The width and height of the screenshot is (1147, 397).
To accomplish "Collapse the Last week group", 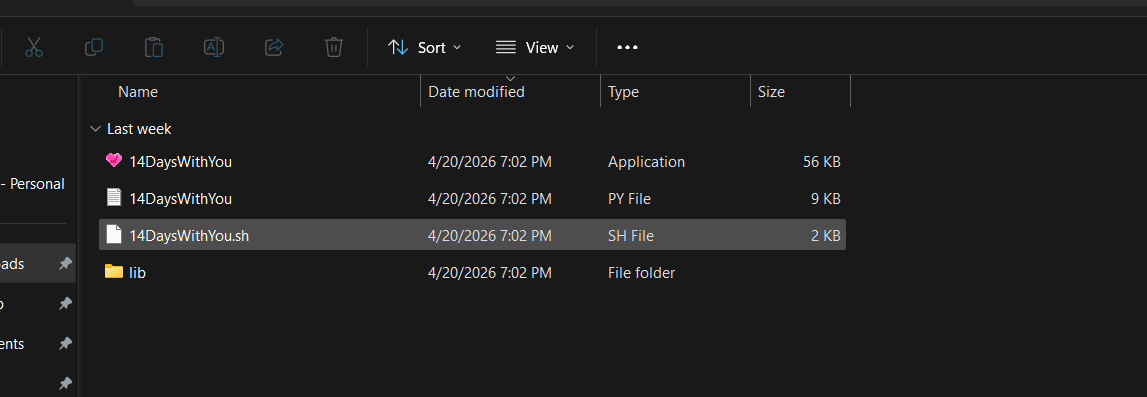I will point(95,129).
